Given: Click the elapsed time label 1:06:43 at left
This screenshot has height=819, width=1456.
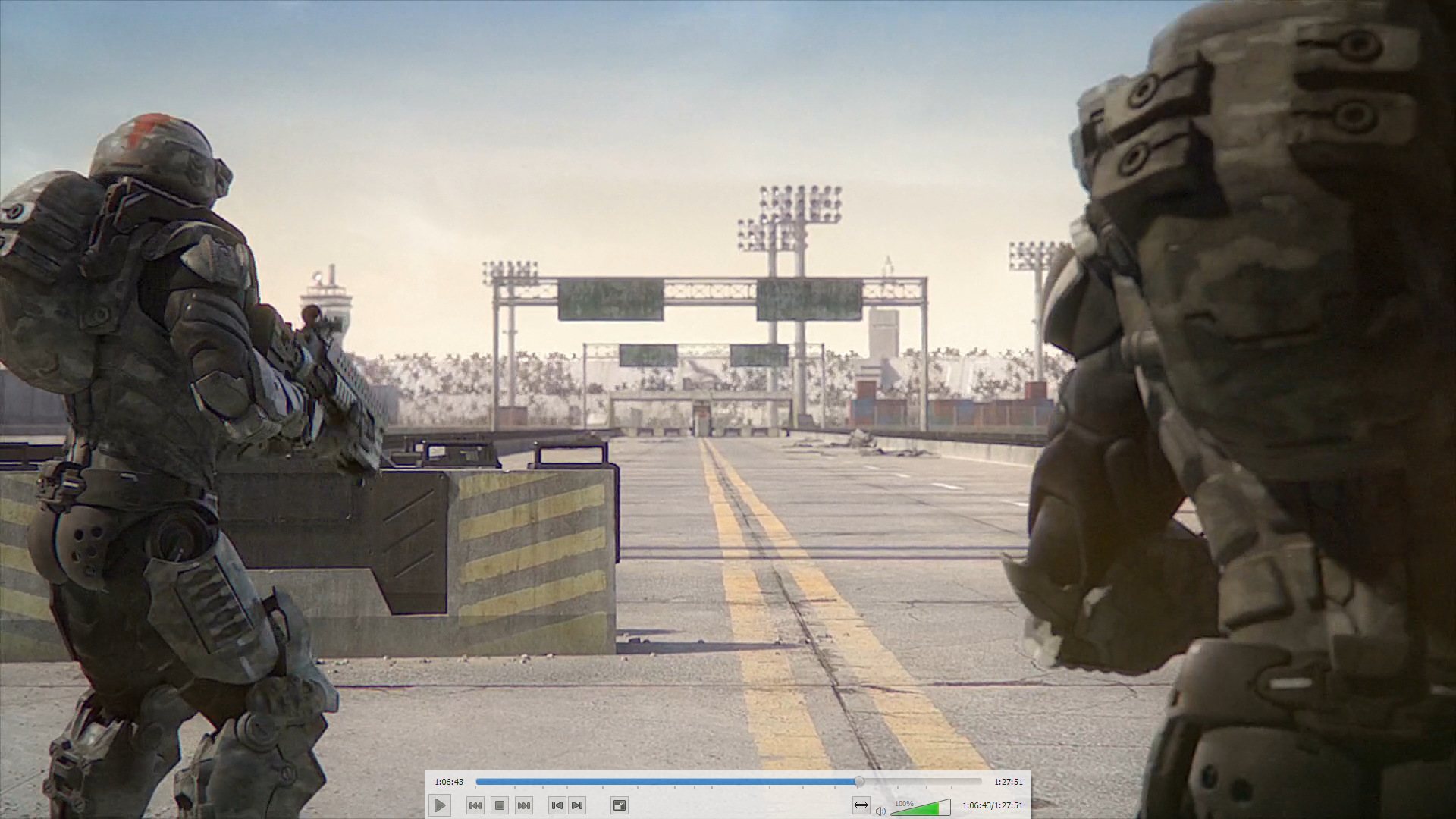Looking at the screenshot, I should 449,782.
